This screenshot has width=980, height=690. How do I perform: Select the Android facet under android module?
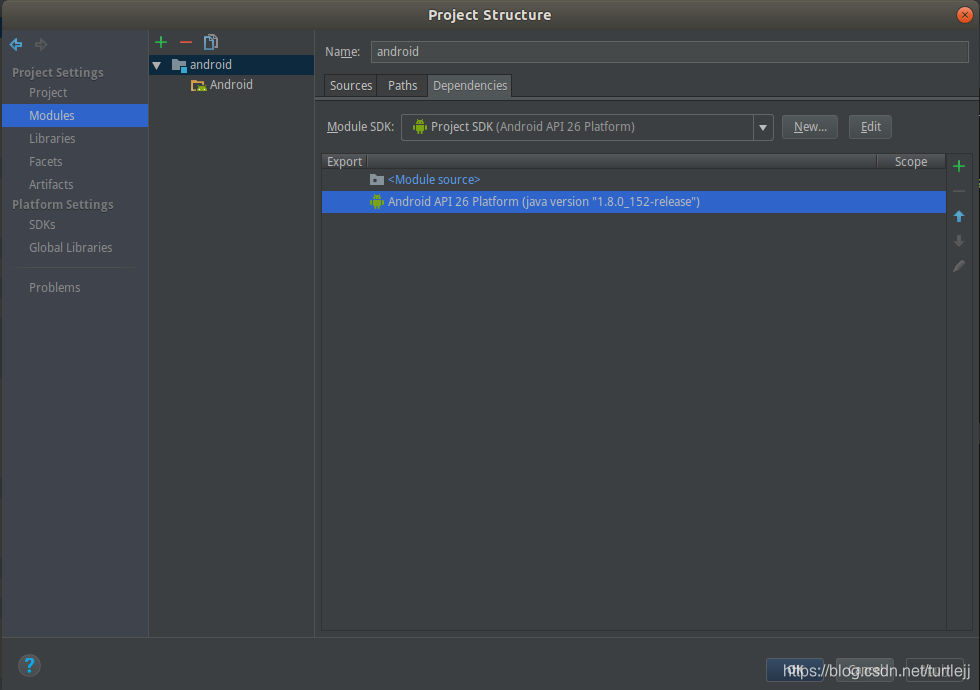click(x=222, y=85)
